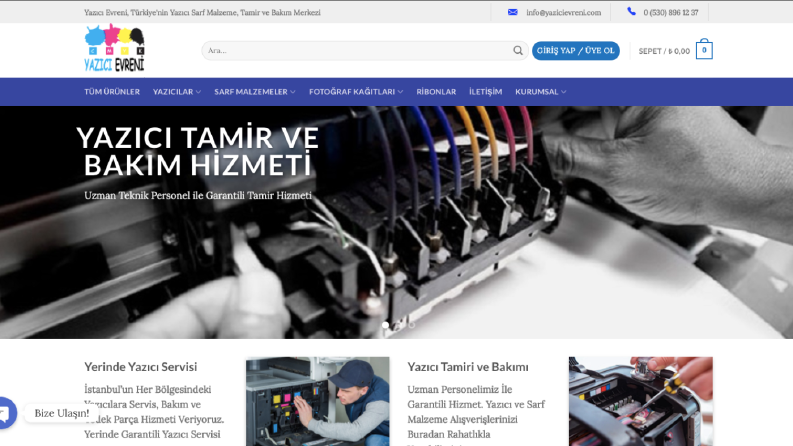Click the Yerinde Yazıcı Servisi heading
This screenshot has height=446, width=793.
[x=141, y=367]
